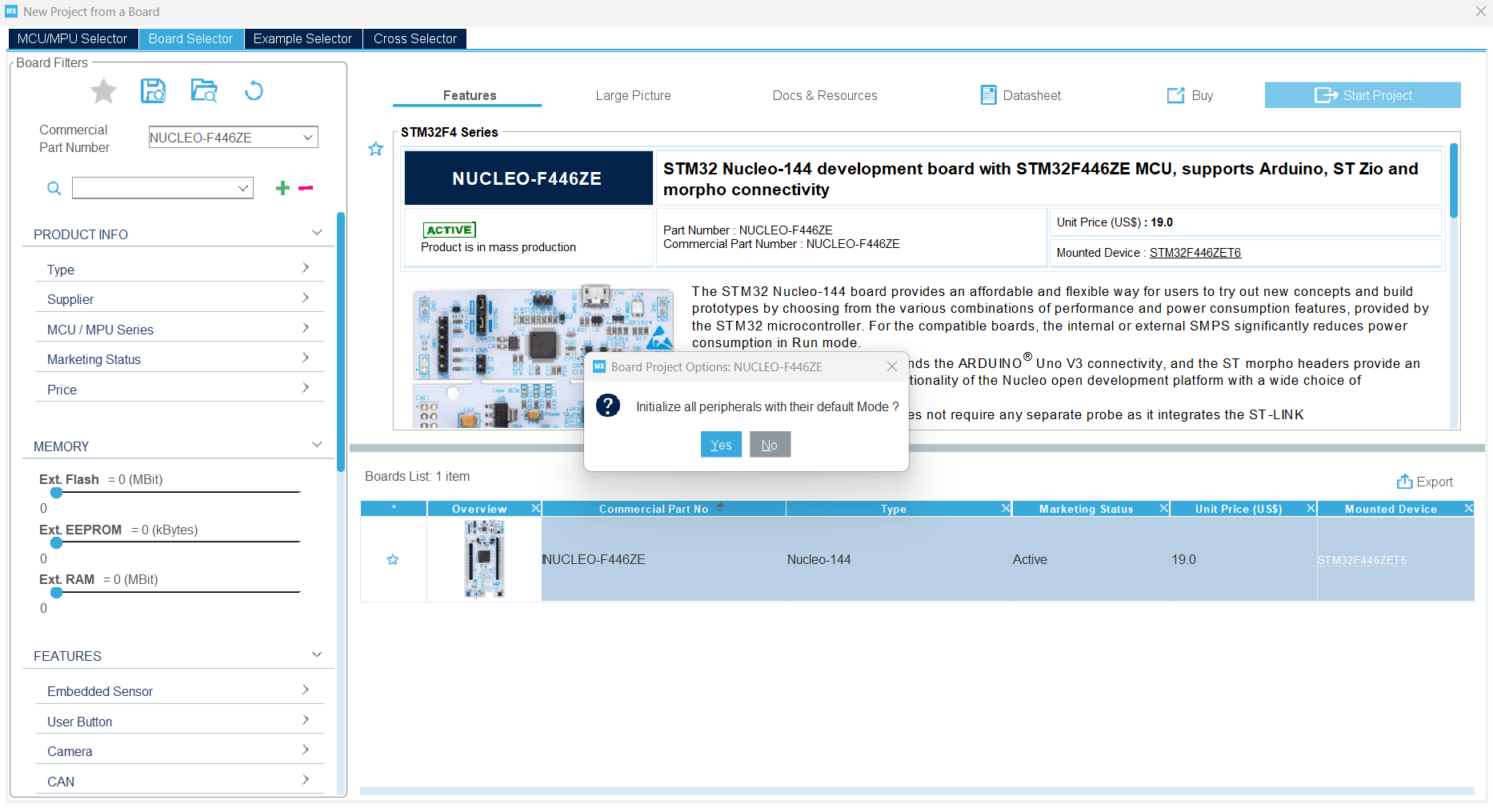
Task: Adjust the Ext. Flash slider handle
Action: click(x=57, y=492)
